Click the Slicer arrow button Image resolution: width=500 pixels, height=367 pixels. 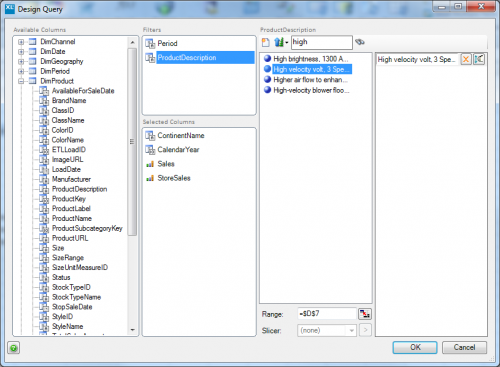[365, 330]
